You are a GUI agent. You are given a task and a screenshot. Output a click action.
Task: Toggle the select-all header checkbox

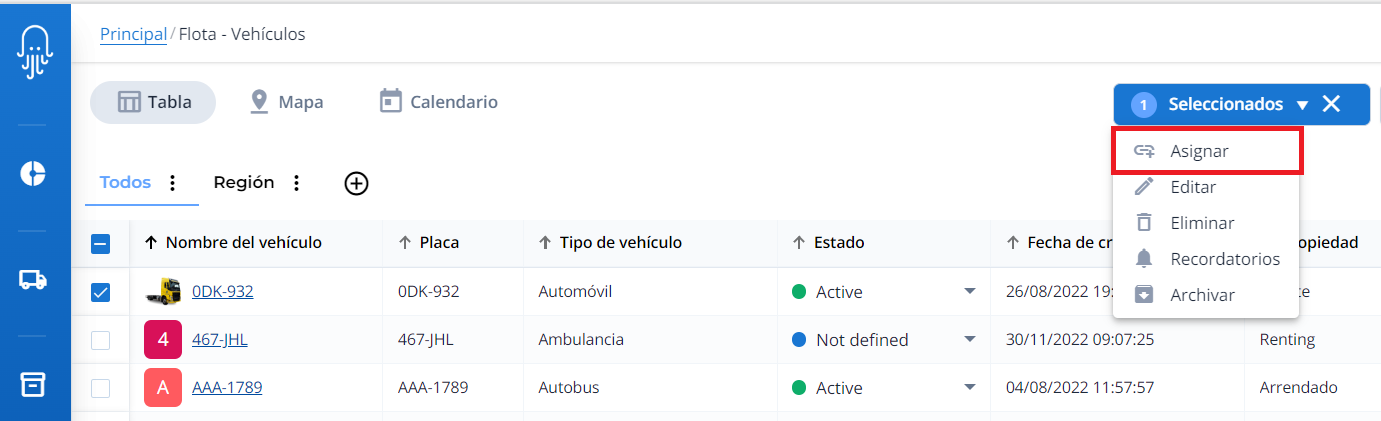tap(101, 243)
